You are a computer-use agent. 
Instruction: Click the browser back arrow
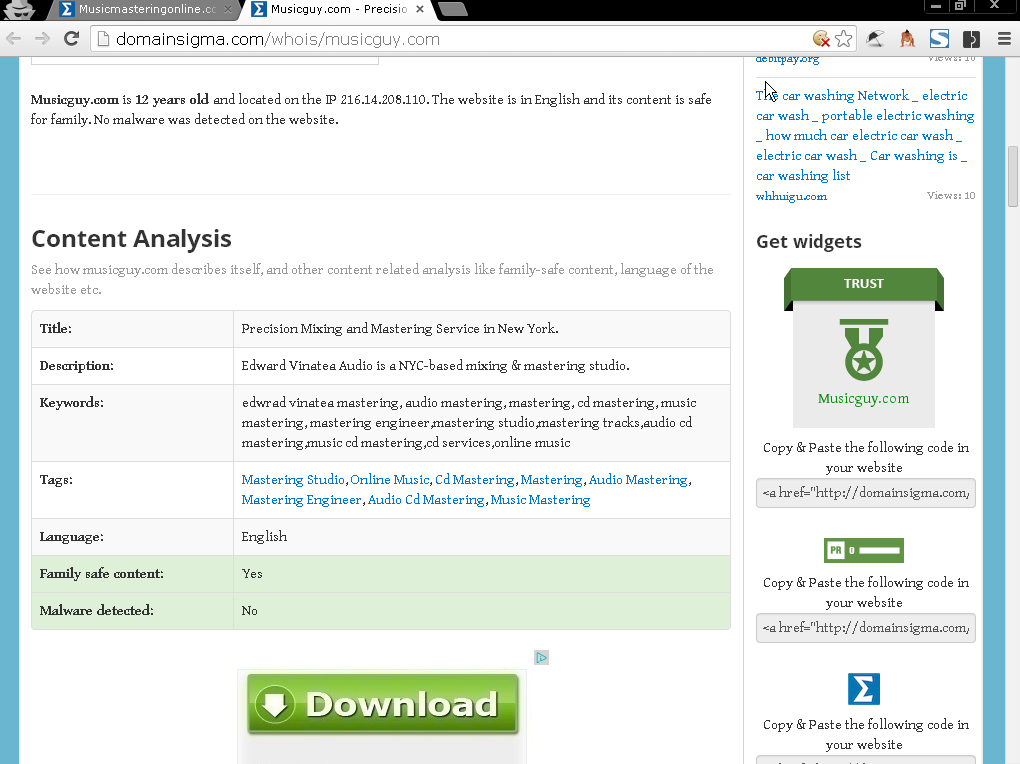[14, 39]
